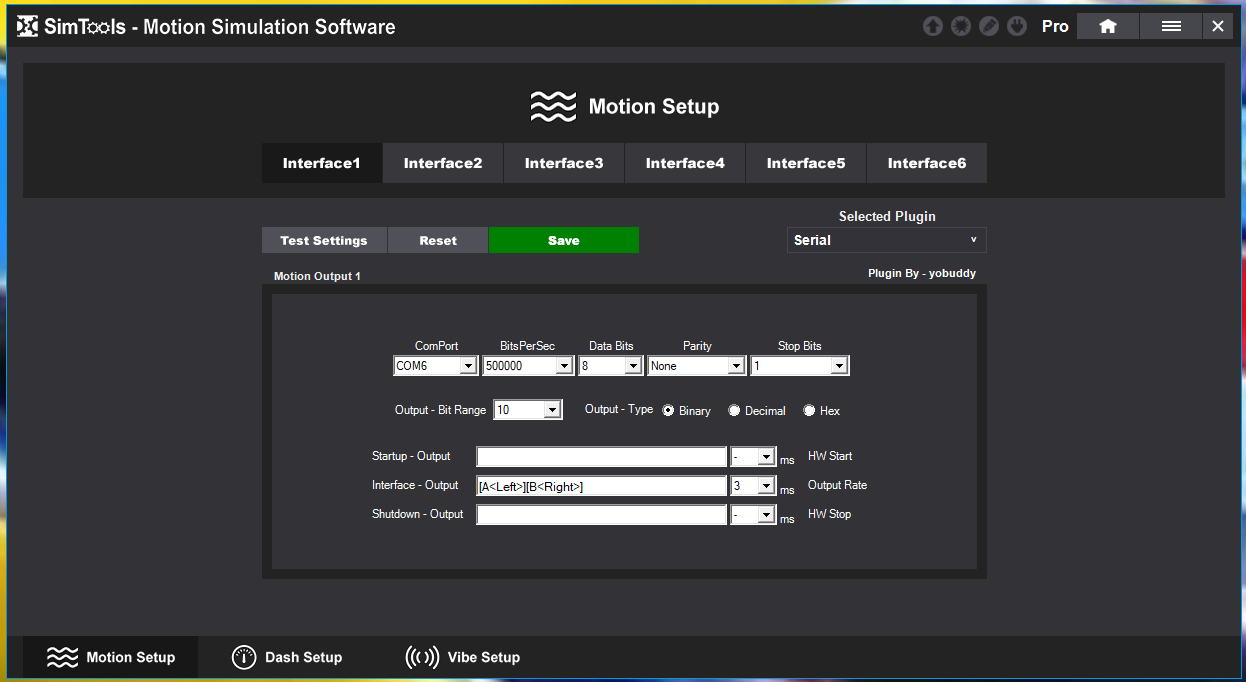
Task: Switch to the Interface5 tab
Action: pyautogui.click(x=806, y=163)
